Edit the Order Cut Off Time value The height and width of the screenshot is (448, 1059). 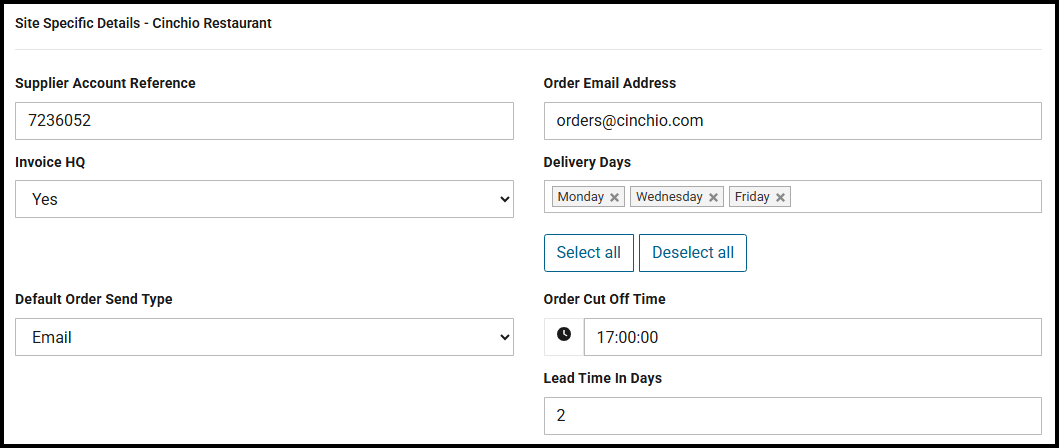(x=812, y=337)
